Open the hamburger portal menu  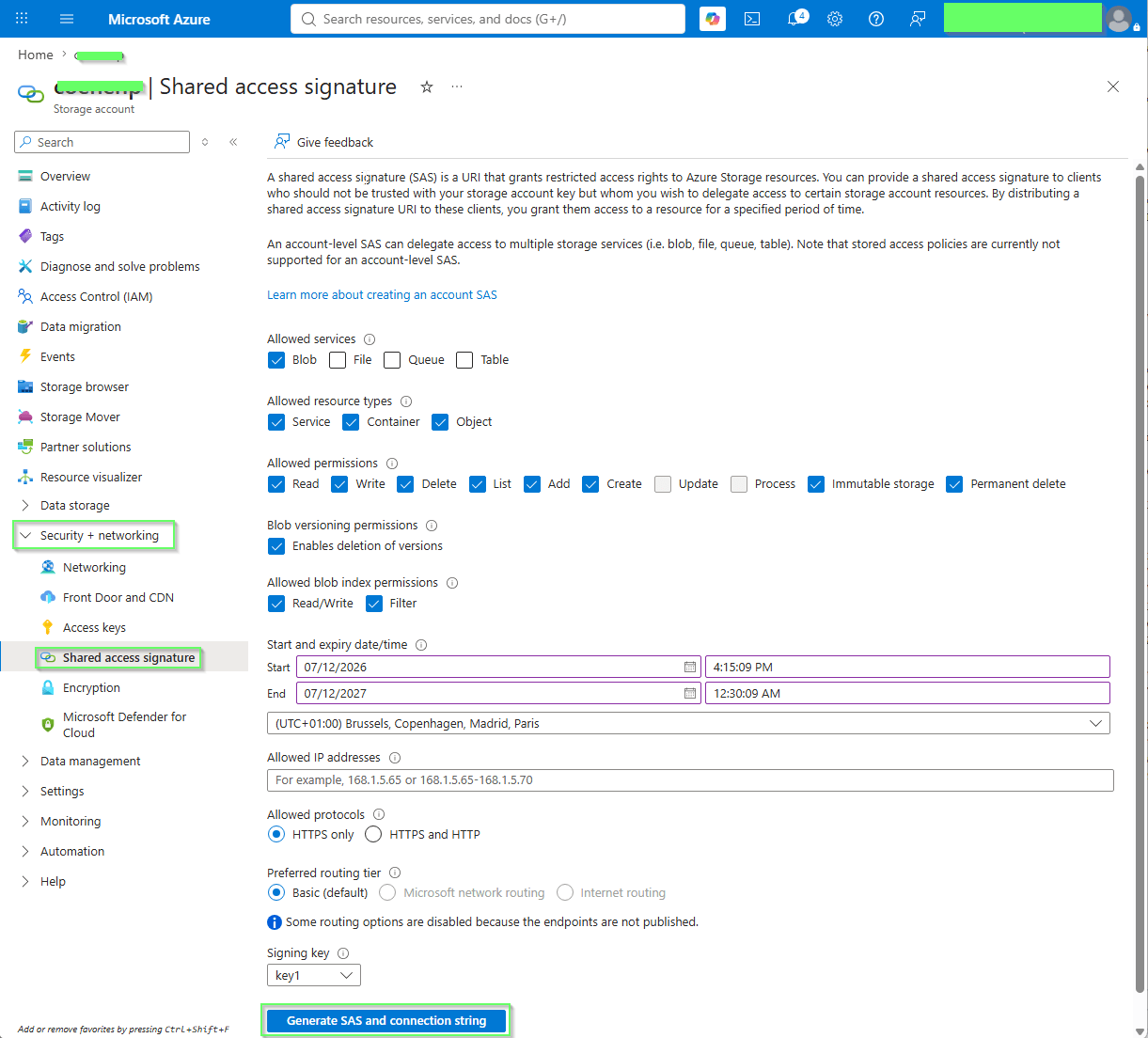coord(66,19)
